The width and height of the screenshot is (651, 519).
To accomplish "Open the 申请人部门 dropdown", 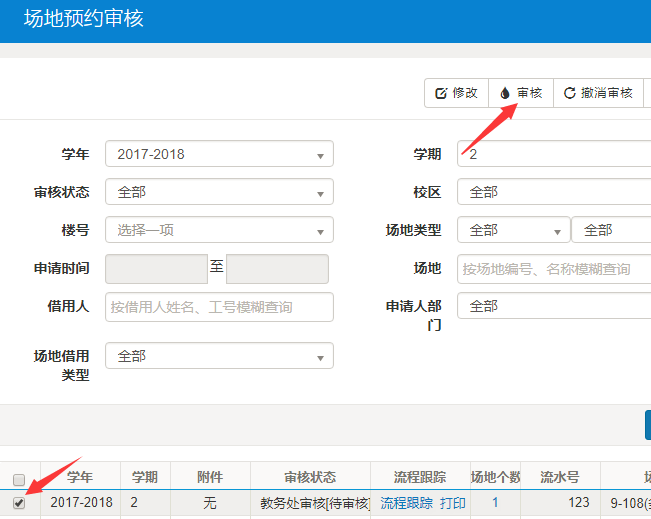I will pos(553,306).
